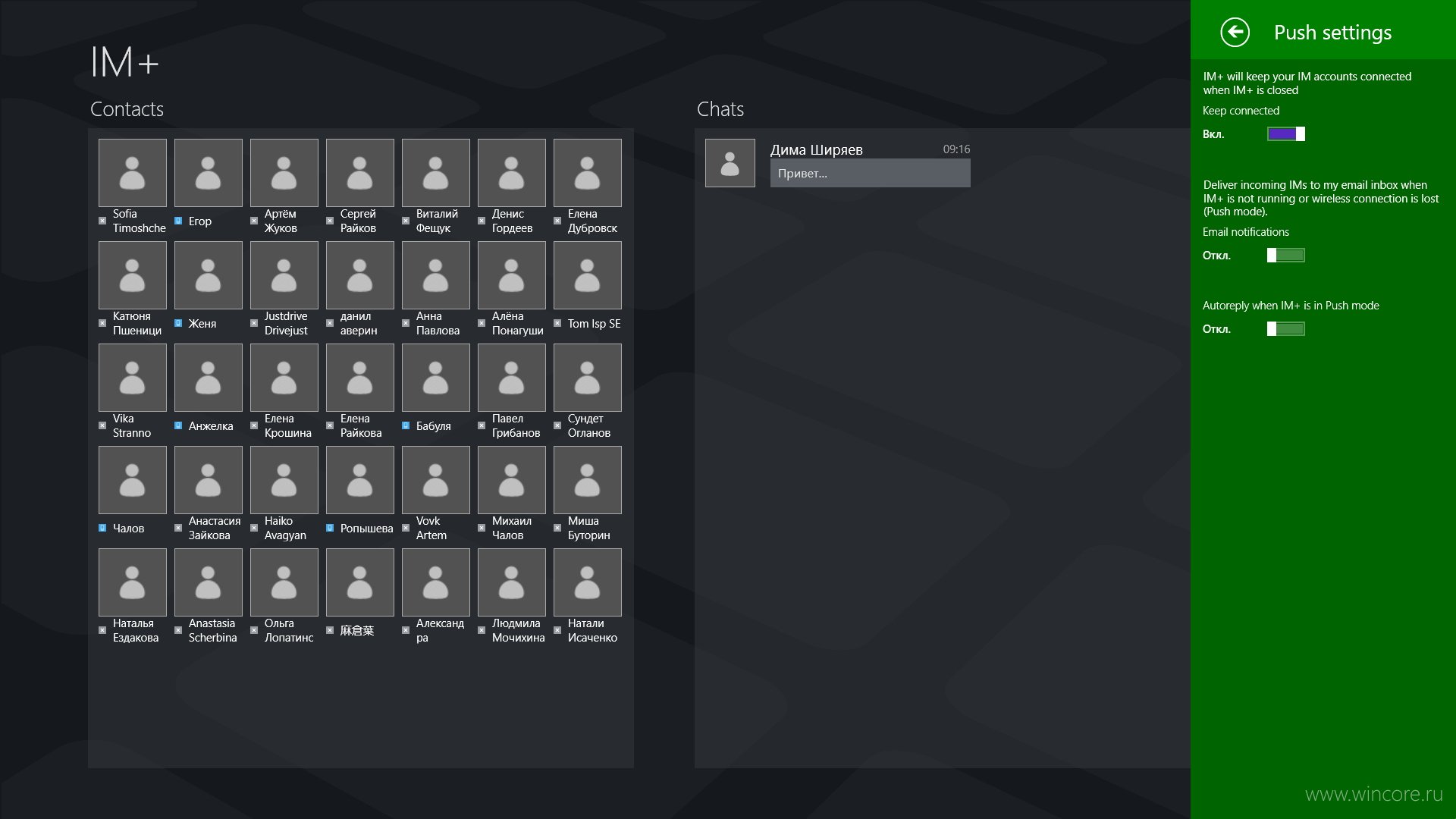Open the 麻倉葉 contact avatar
This screenshot has height=819, width=1456.
(x=360, y=582)
